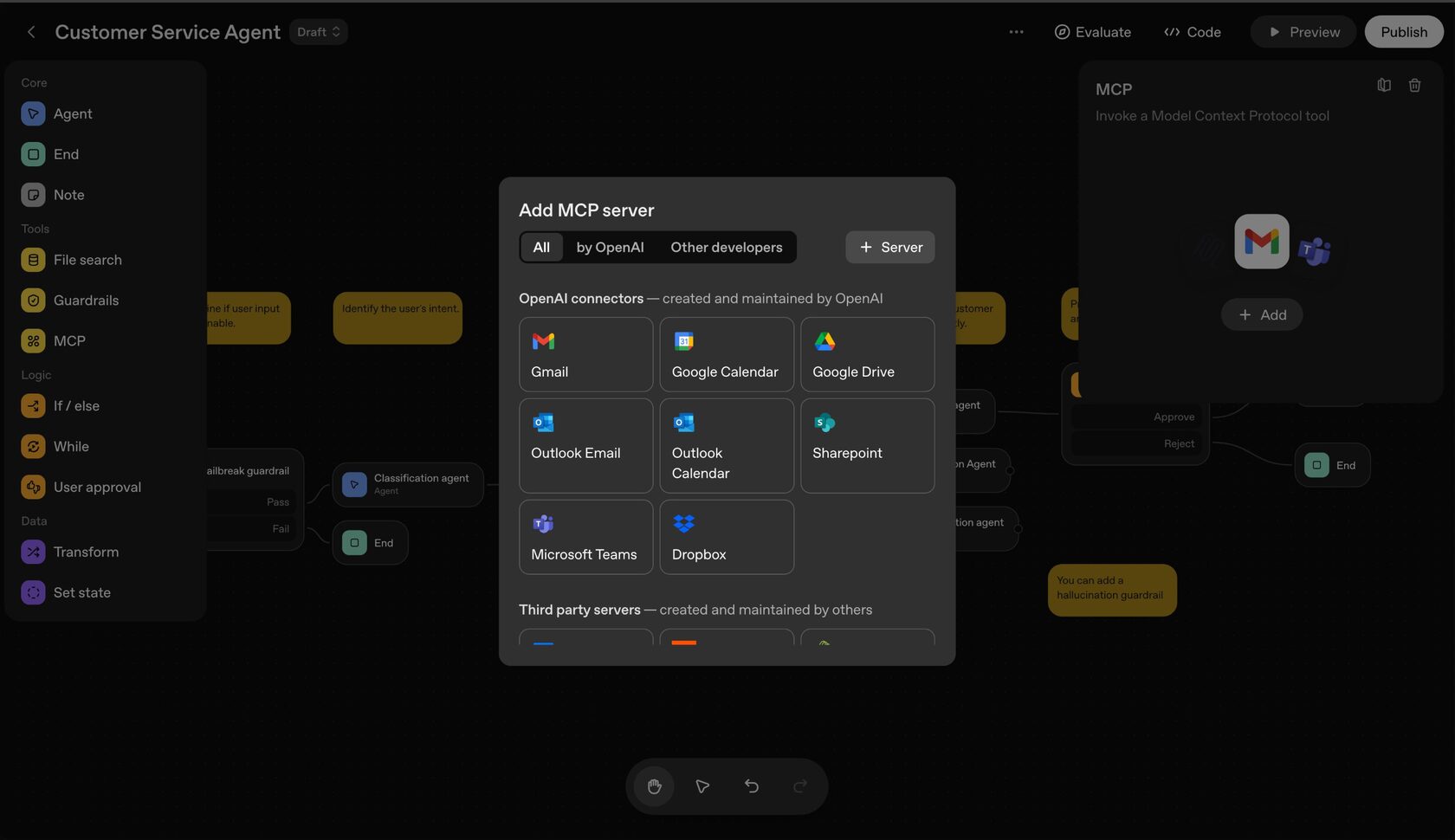Screen dimensions: 1455x840
Task: Publish the Customer Service Agent
Action: pyautogui.click(x=1404, y=32)
